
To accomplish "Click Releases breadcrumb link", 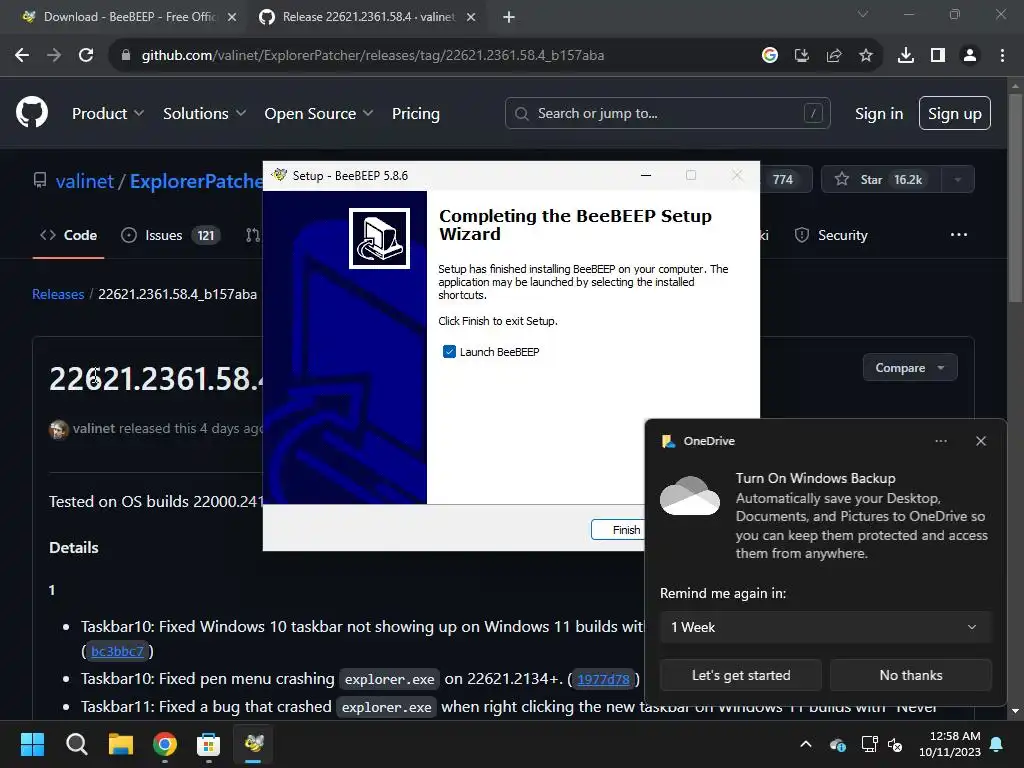I will (x=58, y=295).
